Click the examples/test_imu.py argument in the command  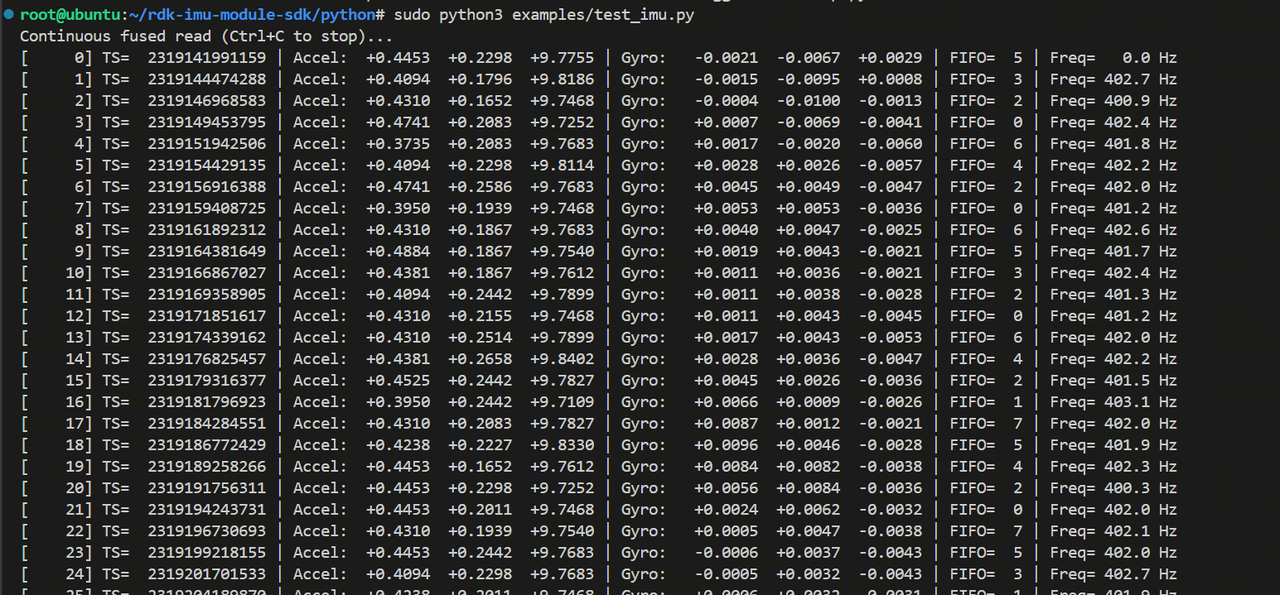[x=602, y=15]
